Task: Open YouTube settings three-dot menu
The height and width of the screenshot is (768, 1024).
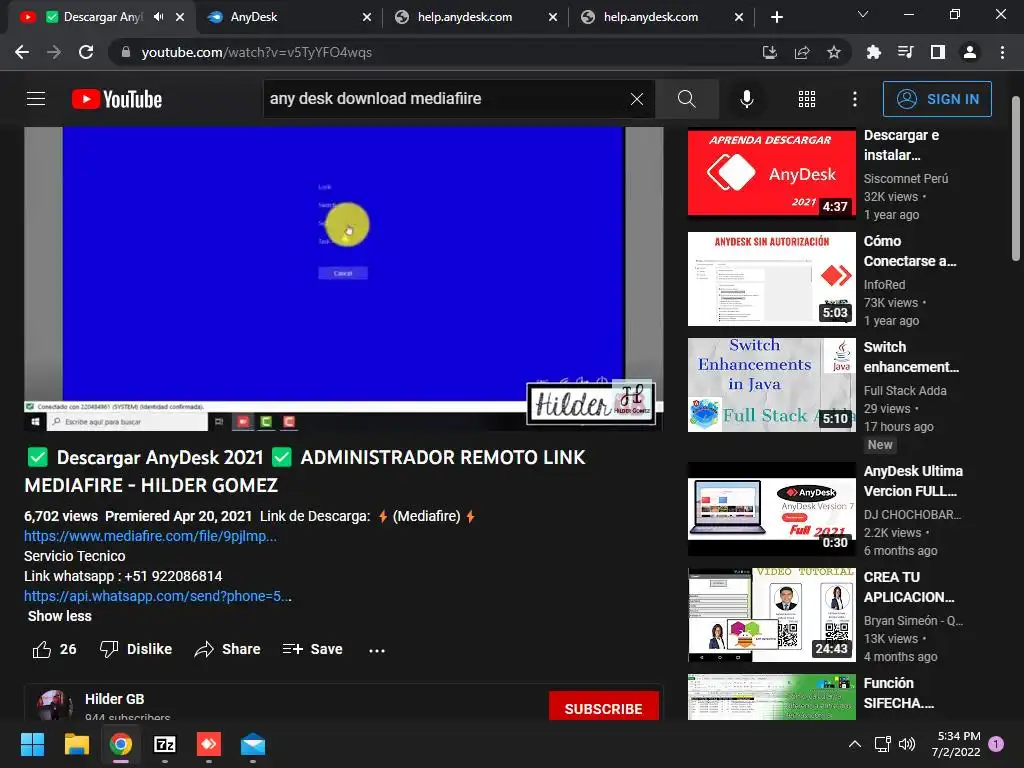Action: [x=855, y=99]
